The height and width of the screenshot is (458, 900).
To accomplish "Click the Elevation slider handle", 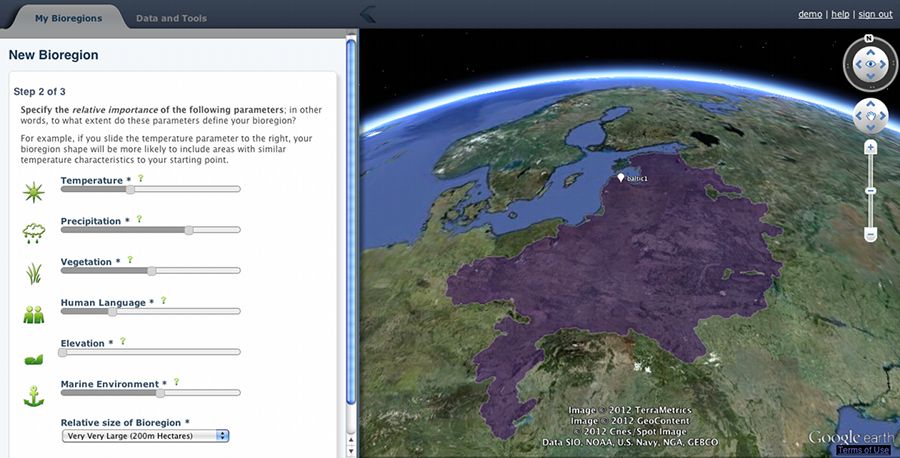I will pyautogui.click(x=62, y=352).
